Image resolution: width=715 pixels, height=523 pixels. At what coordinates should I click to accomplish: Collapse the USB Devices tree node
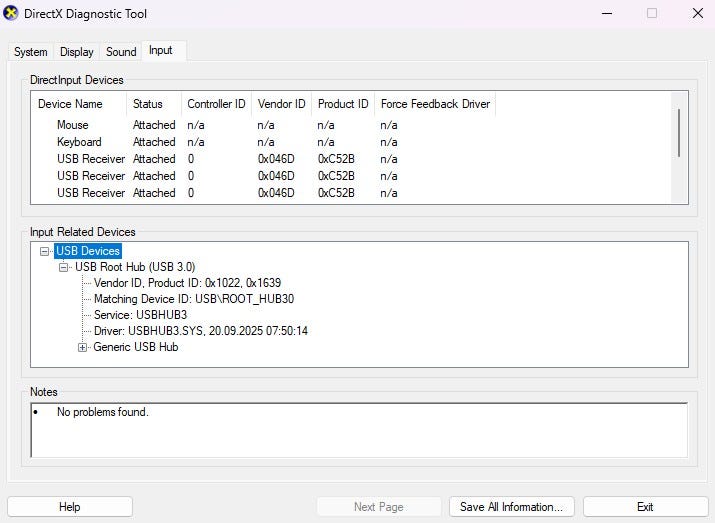click(45, 252)
